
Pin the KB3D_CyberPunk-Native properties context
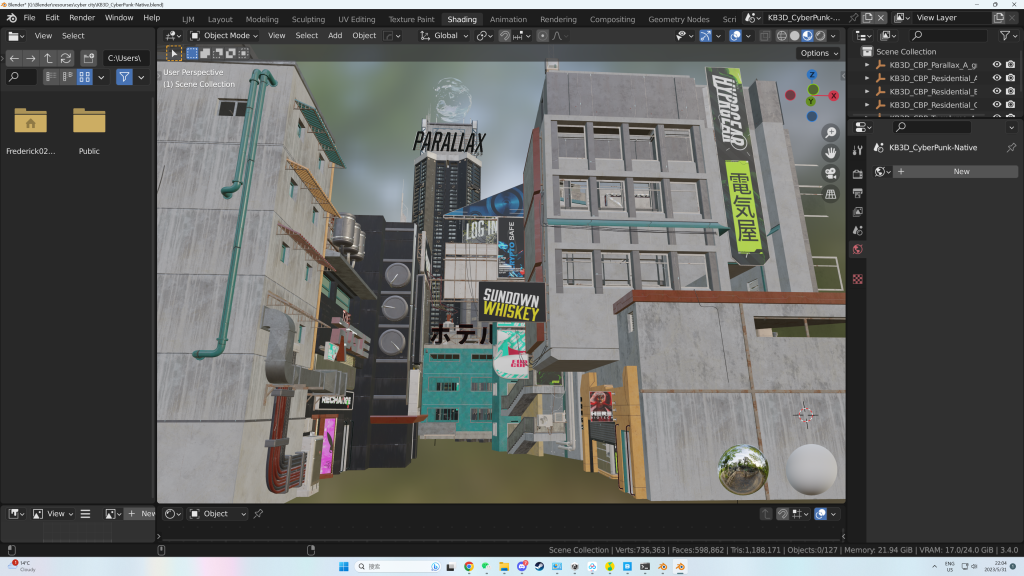(x=1011, y=148)
